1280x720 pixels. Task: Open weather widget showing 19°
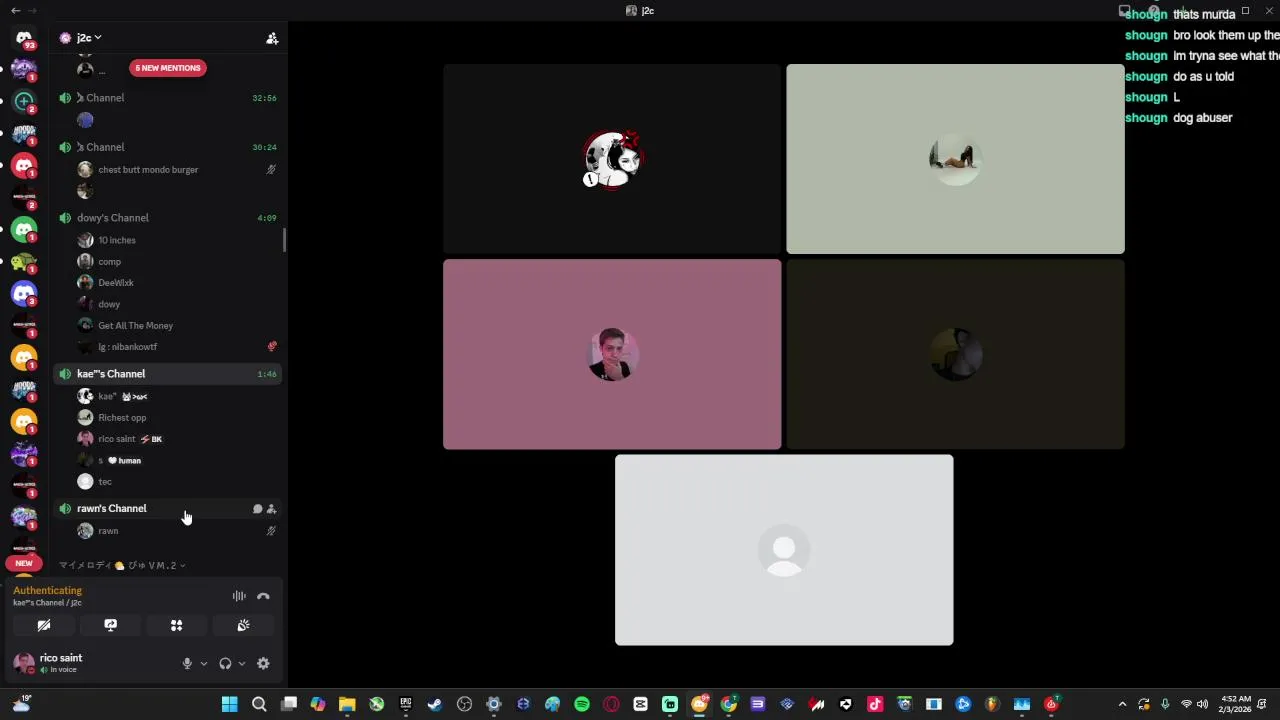[22, 704]
